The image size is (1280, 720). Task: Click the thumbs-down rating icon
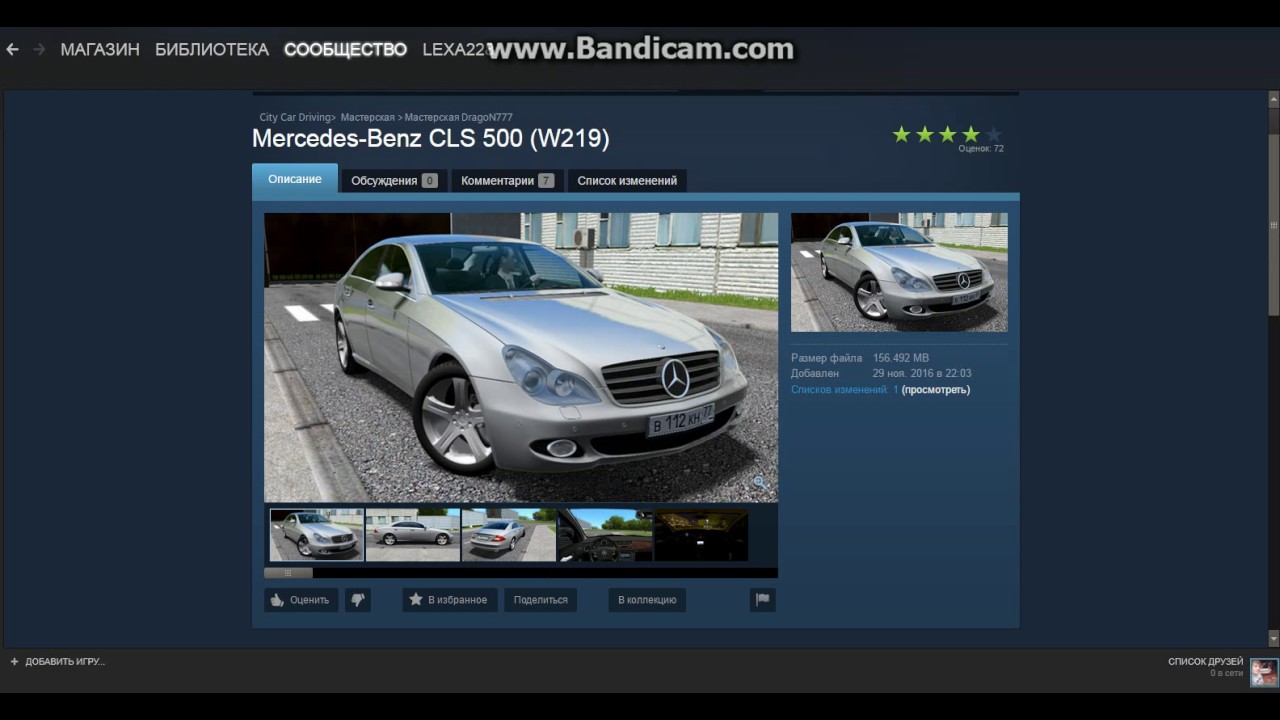click(358, 600)
